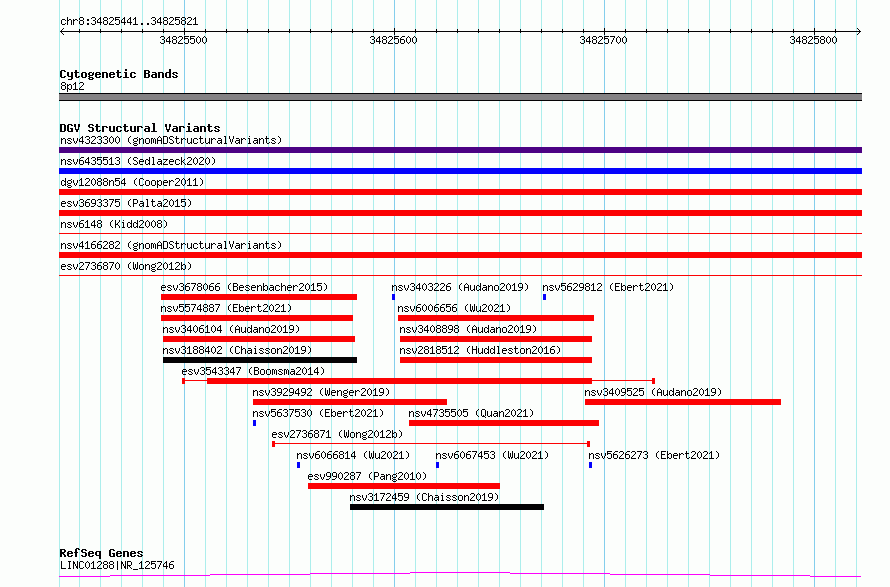Select nsv5626273 (Ebert2021) label

(654, 455)
